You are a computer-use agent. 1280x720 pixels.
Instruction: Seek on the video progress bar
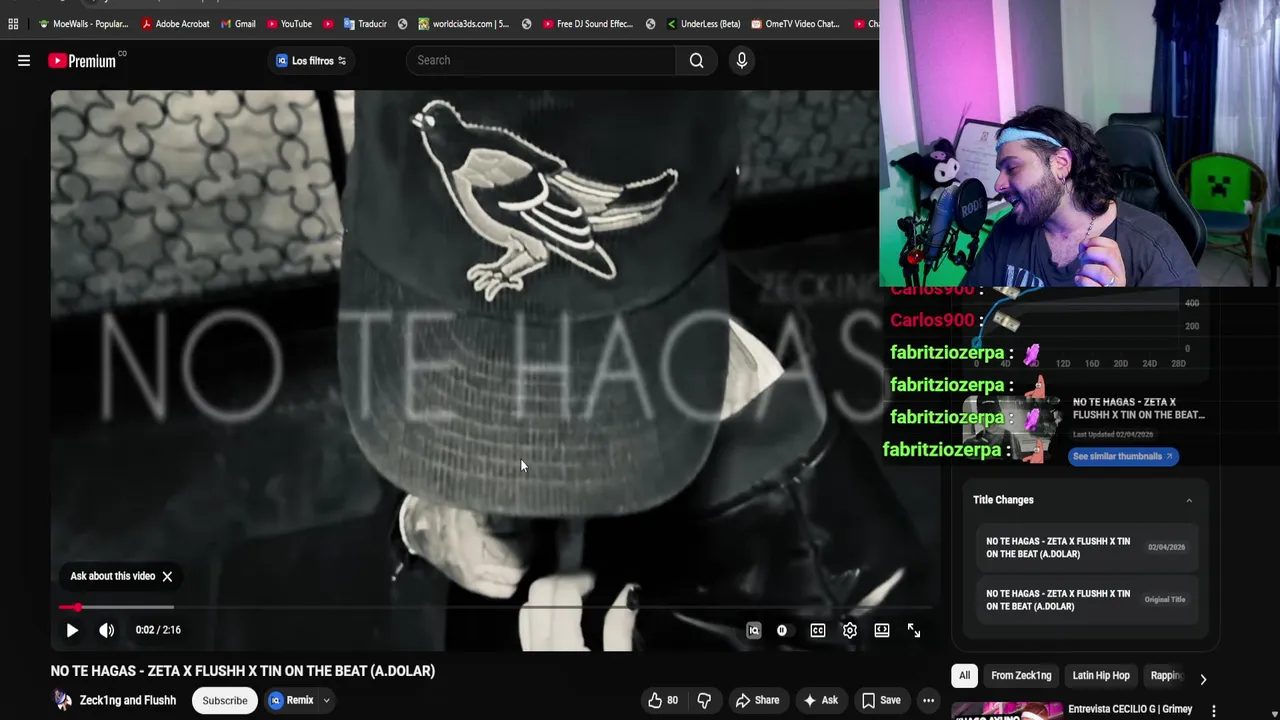(495, 607)
